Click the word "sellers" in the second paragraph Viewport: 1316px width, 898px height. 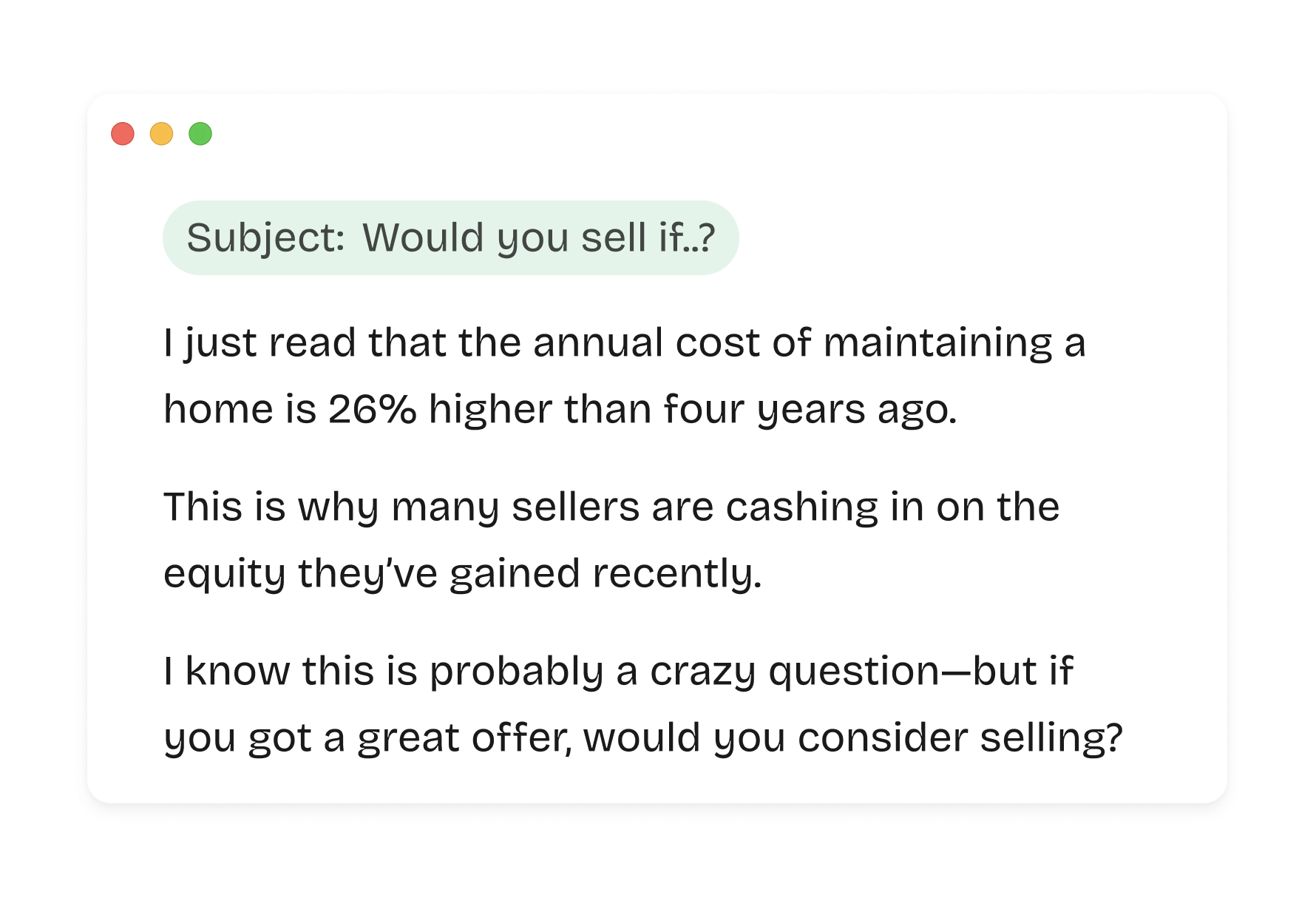point(575,507)
